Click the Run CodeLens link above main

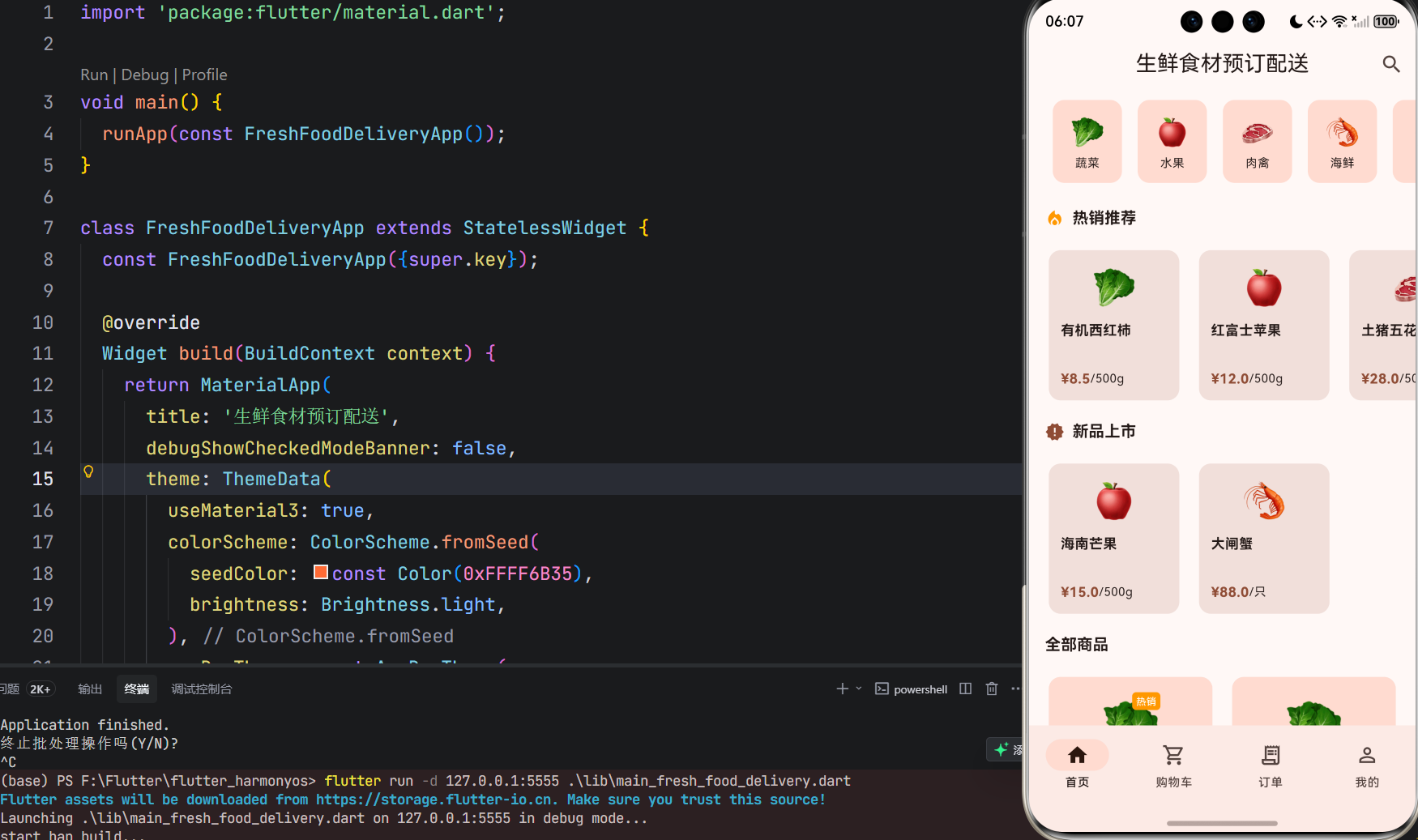click(x=94, y=75)
